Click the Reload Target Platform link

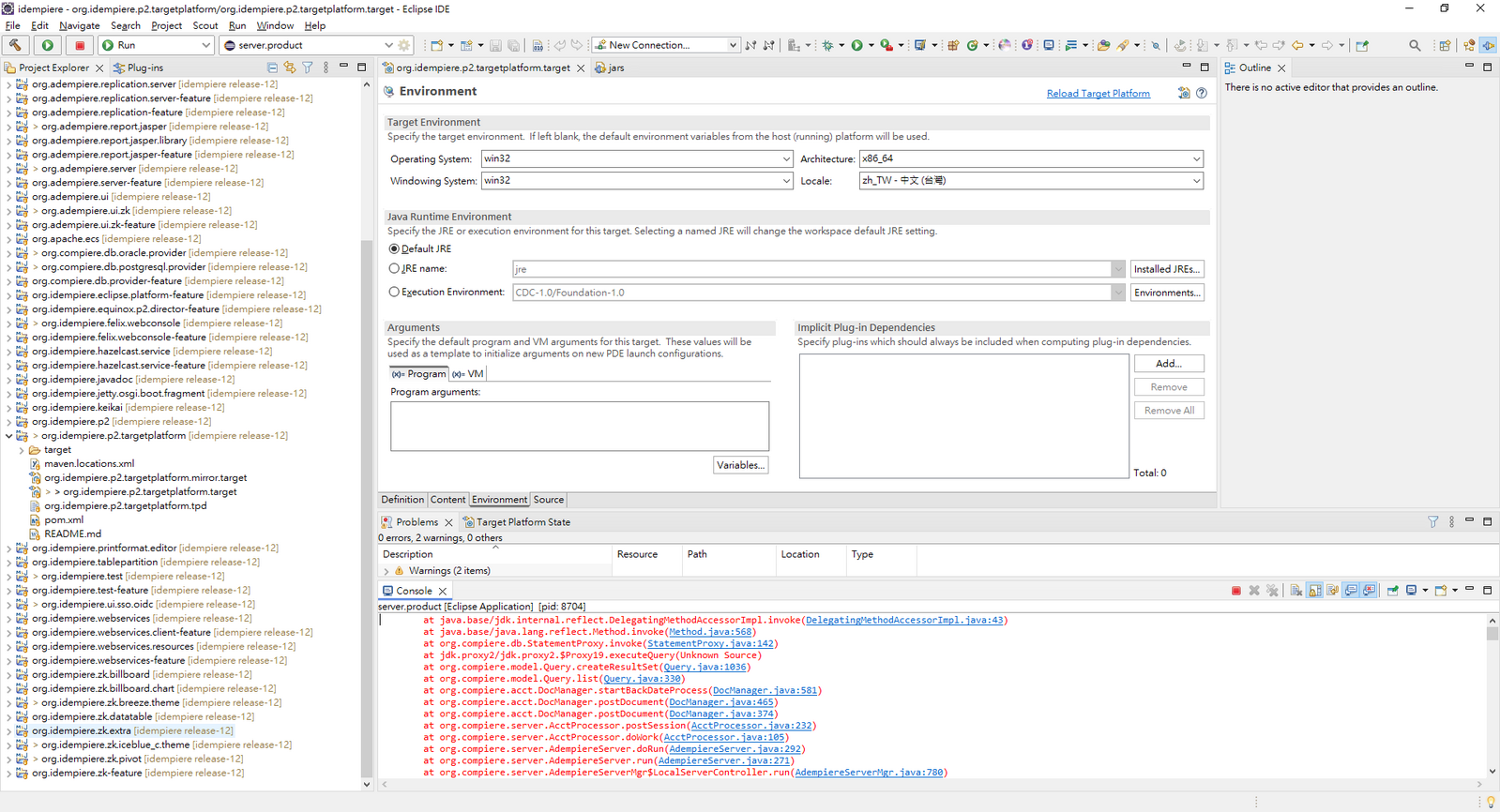[x=1098, y=94]
